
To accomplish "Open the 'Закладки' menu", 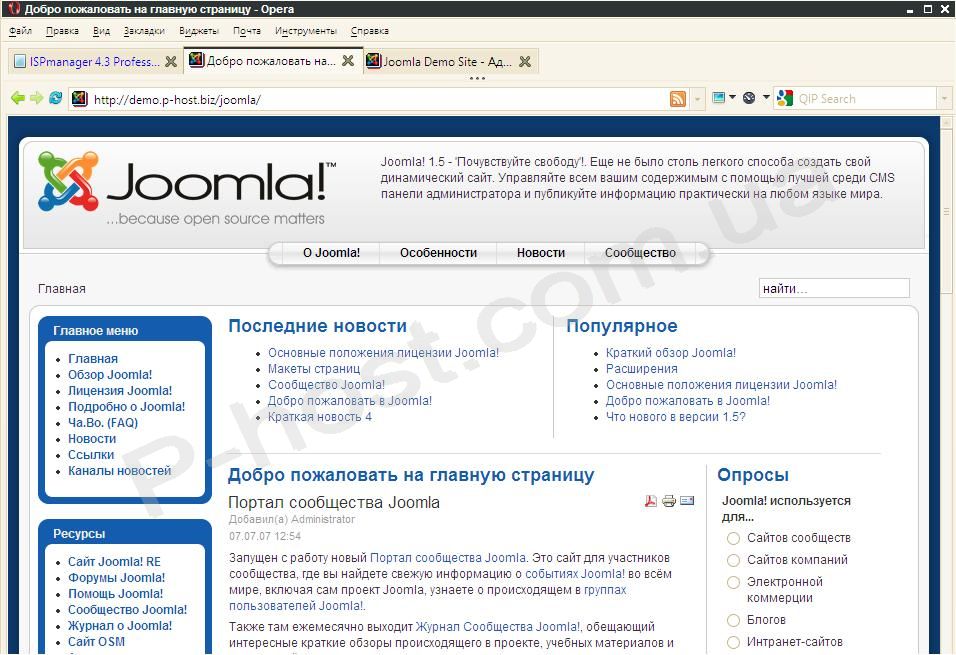I will coord(144,31).
